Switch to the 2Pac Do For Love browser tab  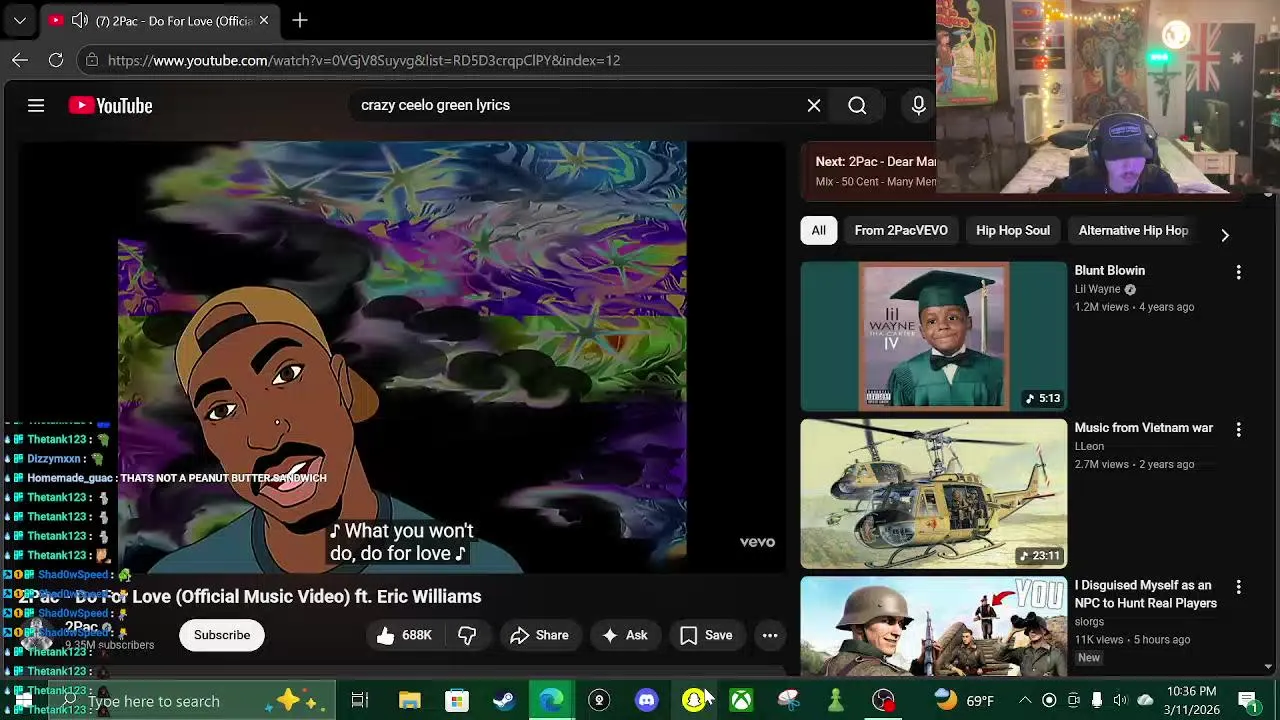click(x=160, y=20)
